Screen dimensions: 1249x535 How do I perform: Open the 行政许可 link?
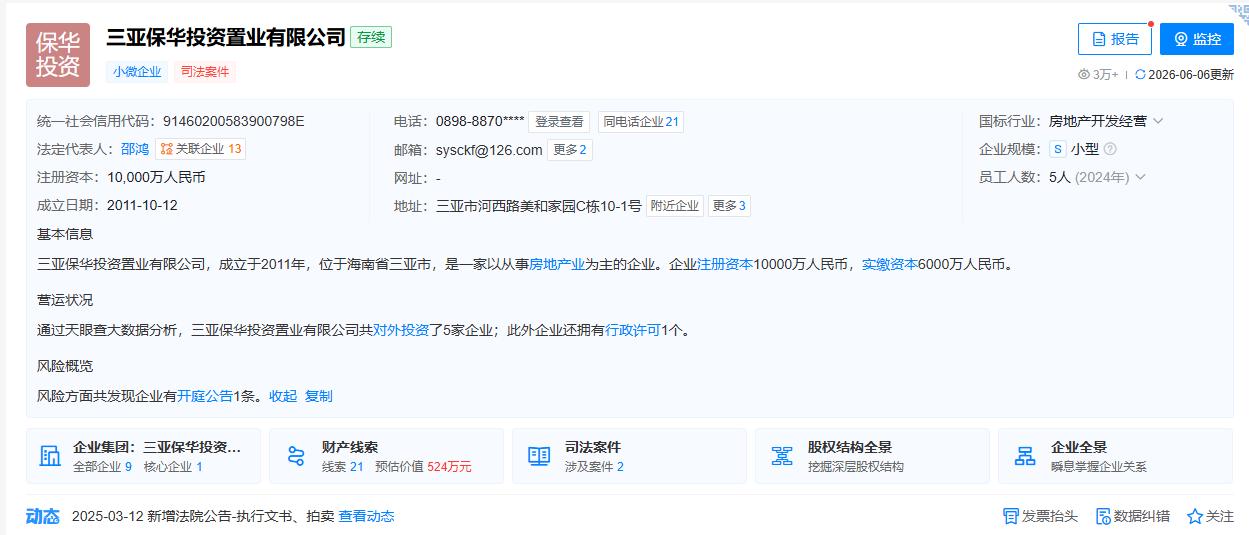[633, 330]
